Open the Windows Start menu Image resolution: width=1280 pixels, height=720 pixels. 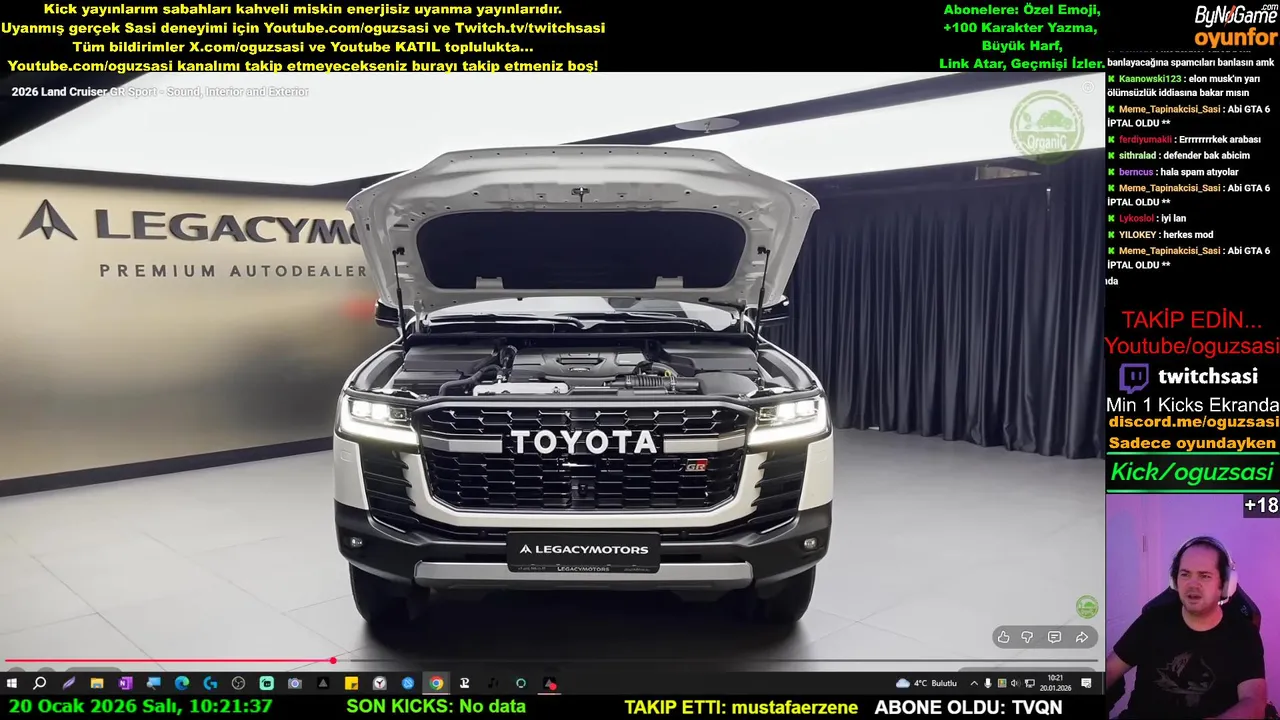pyautogui.click(x=12, y=684)
